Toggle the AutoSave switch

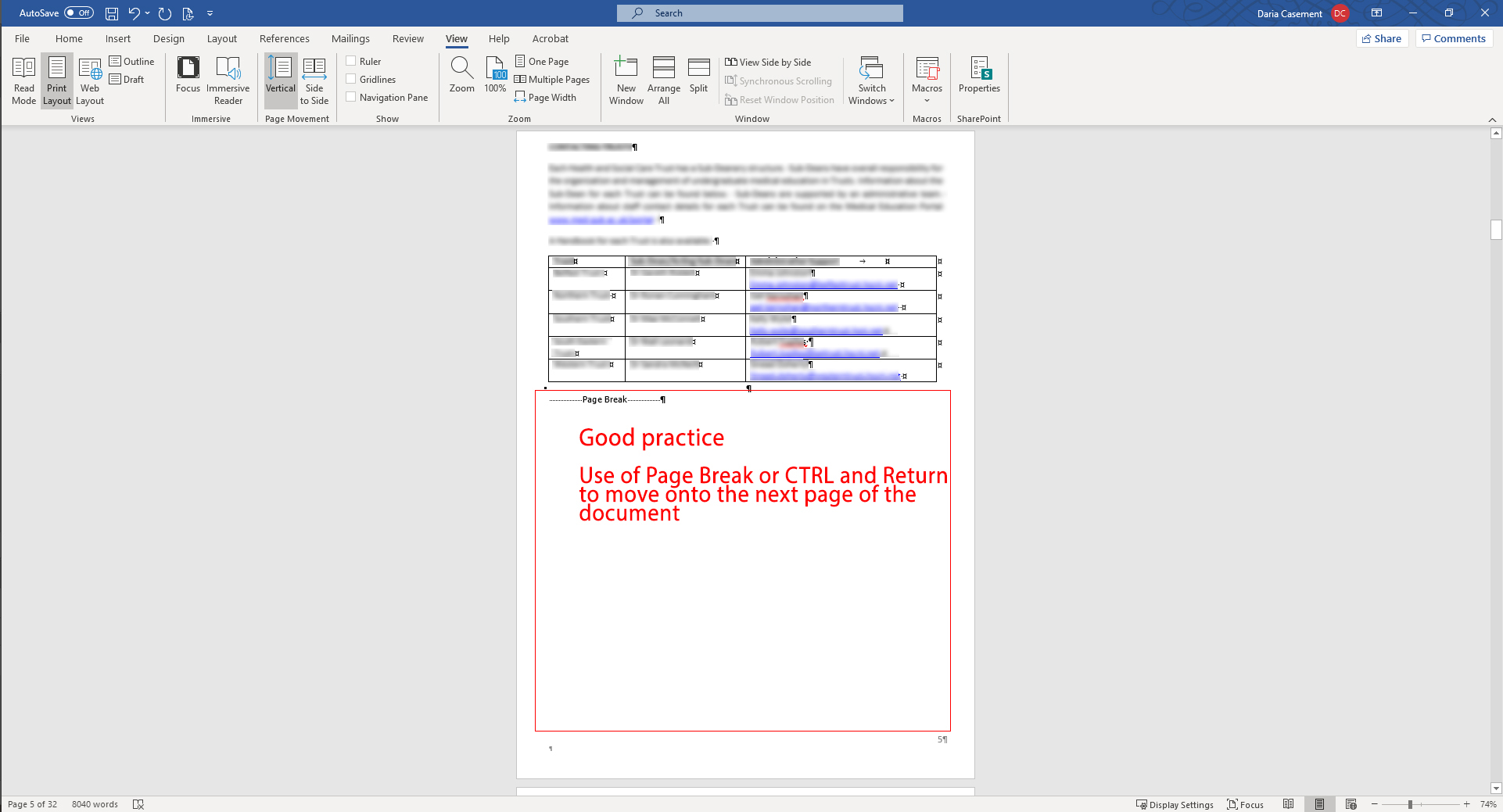click(79, 13)
